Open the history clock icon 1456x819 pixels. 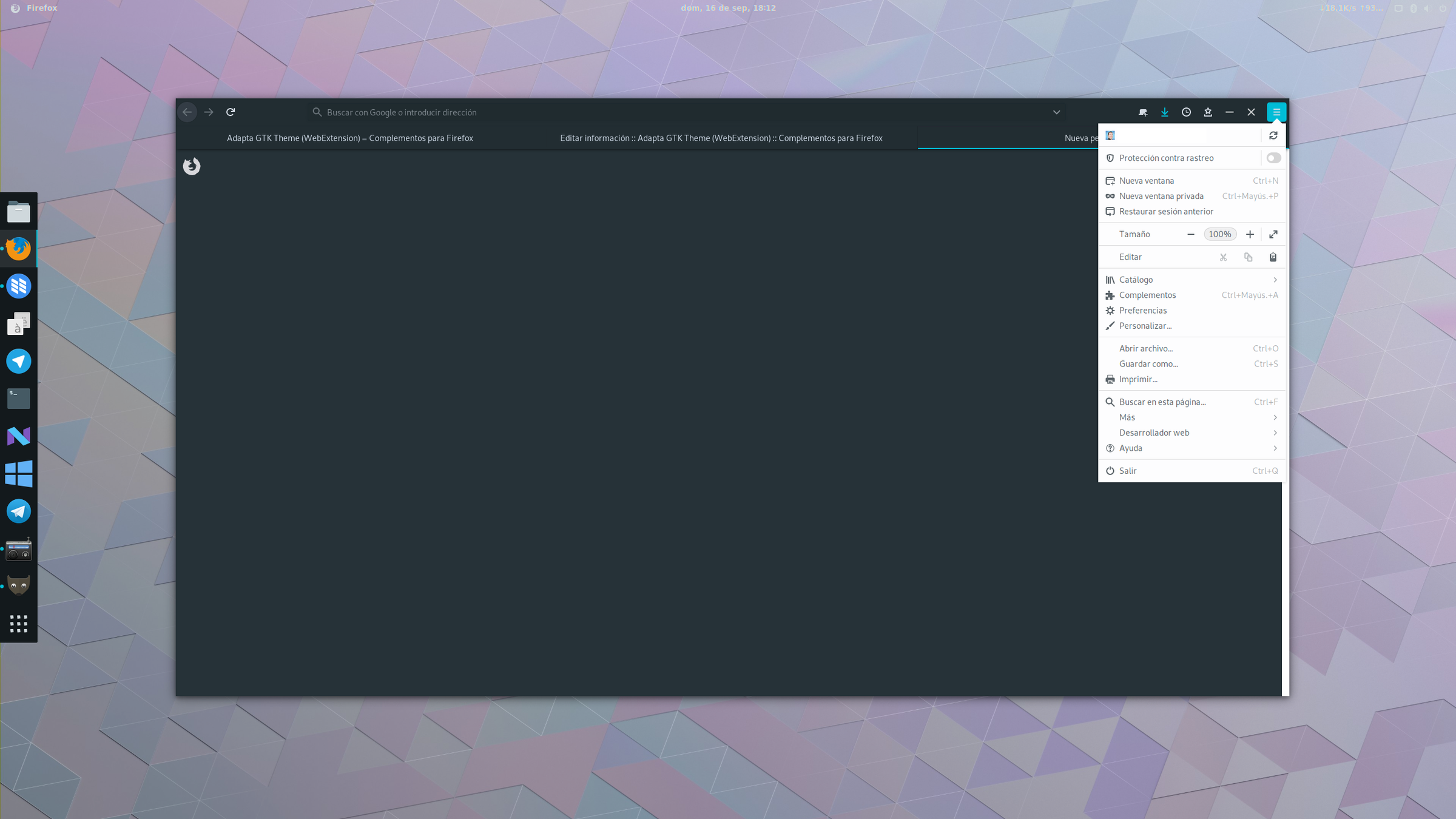1186,112
